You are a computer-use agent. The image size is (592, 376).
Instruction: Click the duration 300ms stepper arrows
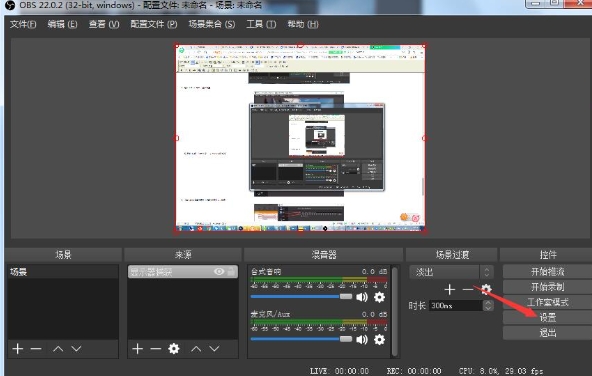click(488, 305)
